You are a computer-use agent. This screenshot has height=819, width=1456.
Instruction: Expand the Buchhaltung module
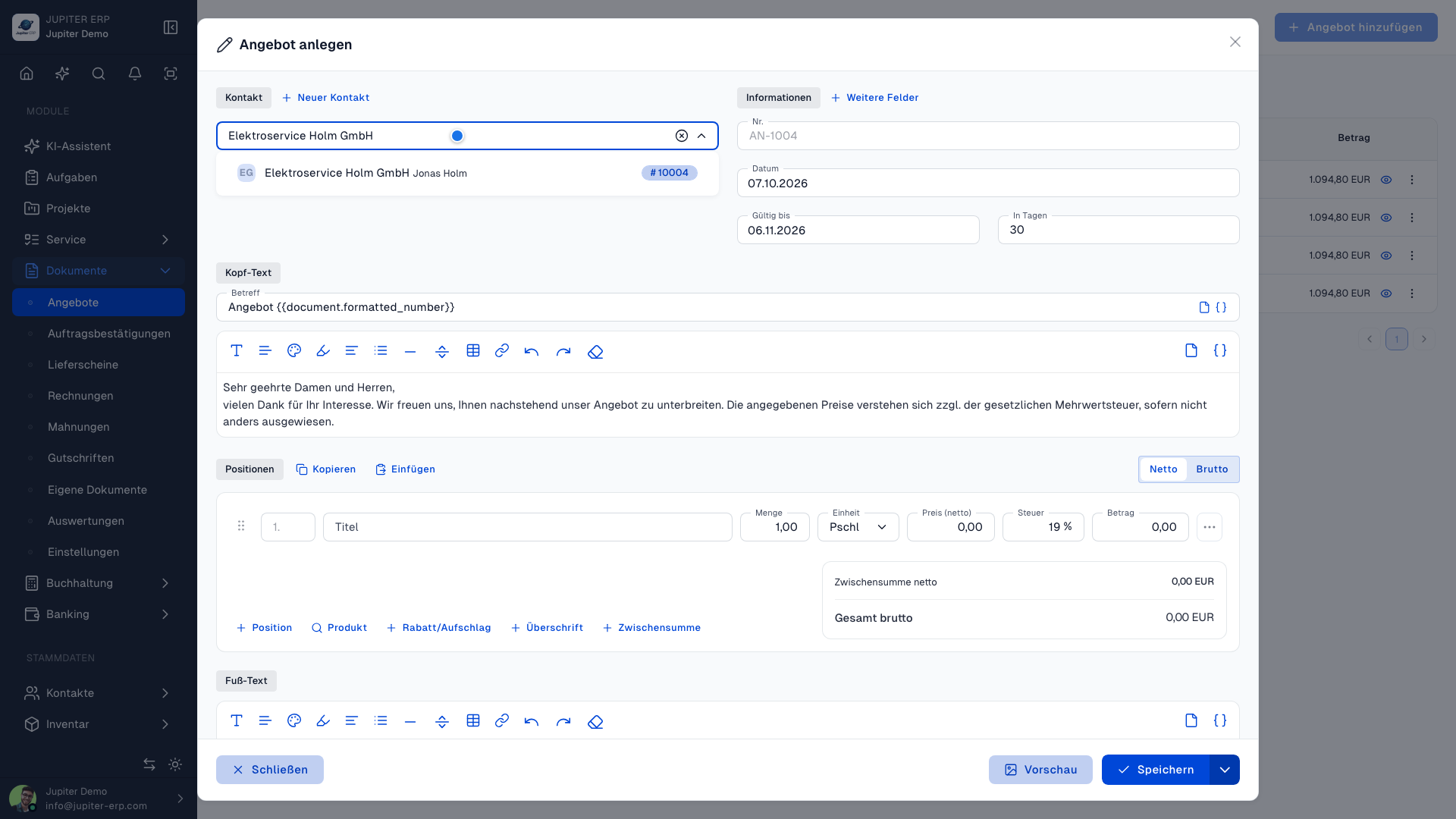(99, 583)
